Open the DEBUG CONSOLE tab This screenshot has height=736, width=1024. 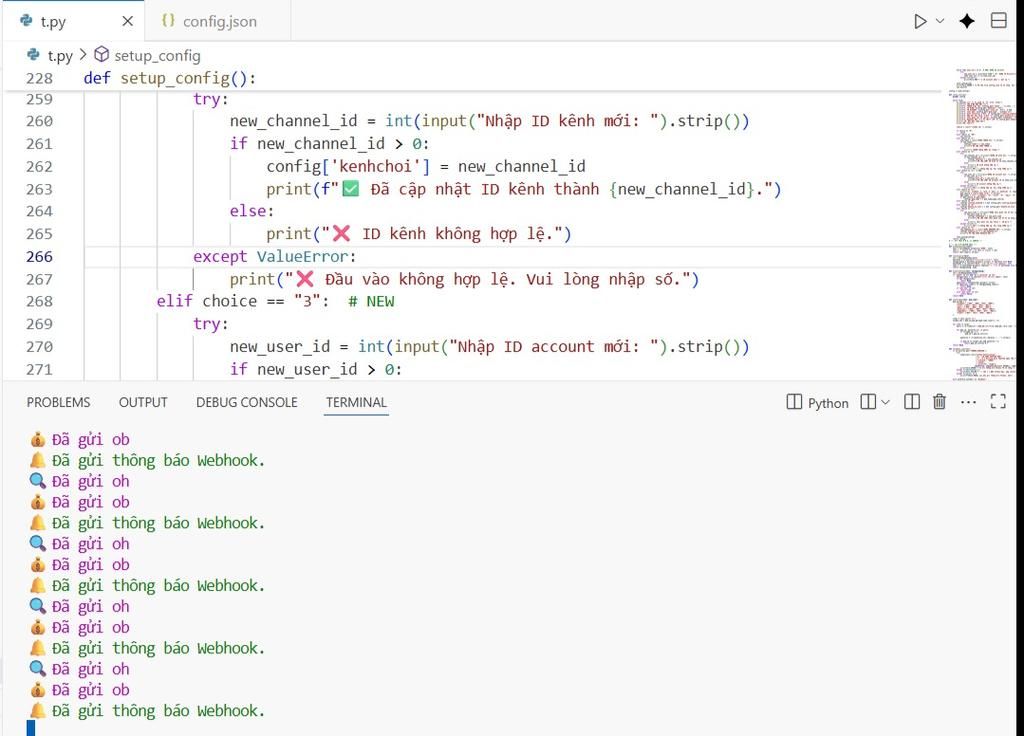246,402
